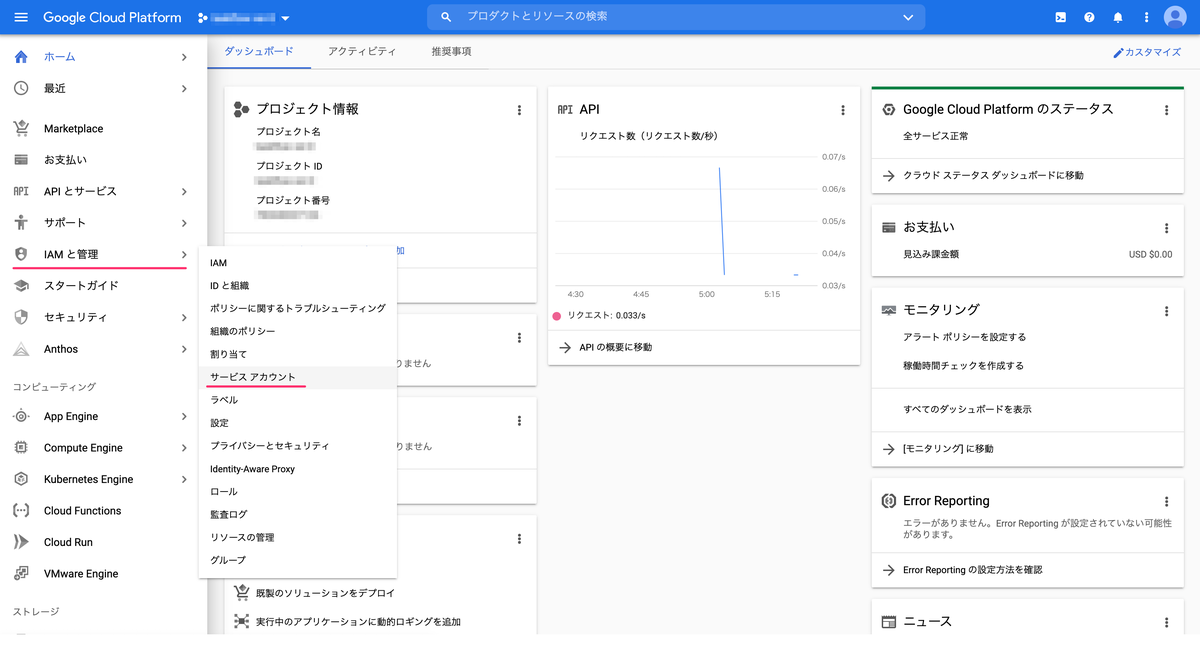Switch to the アクティビティ tab
1200x649 pixels.
[x=361, y=51]
